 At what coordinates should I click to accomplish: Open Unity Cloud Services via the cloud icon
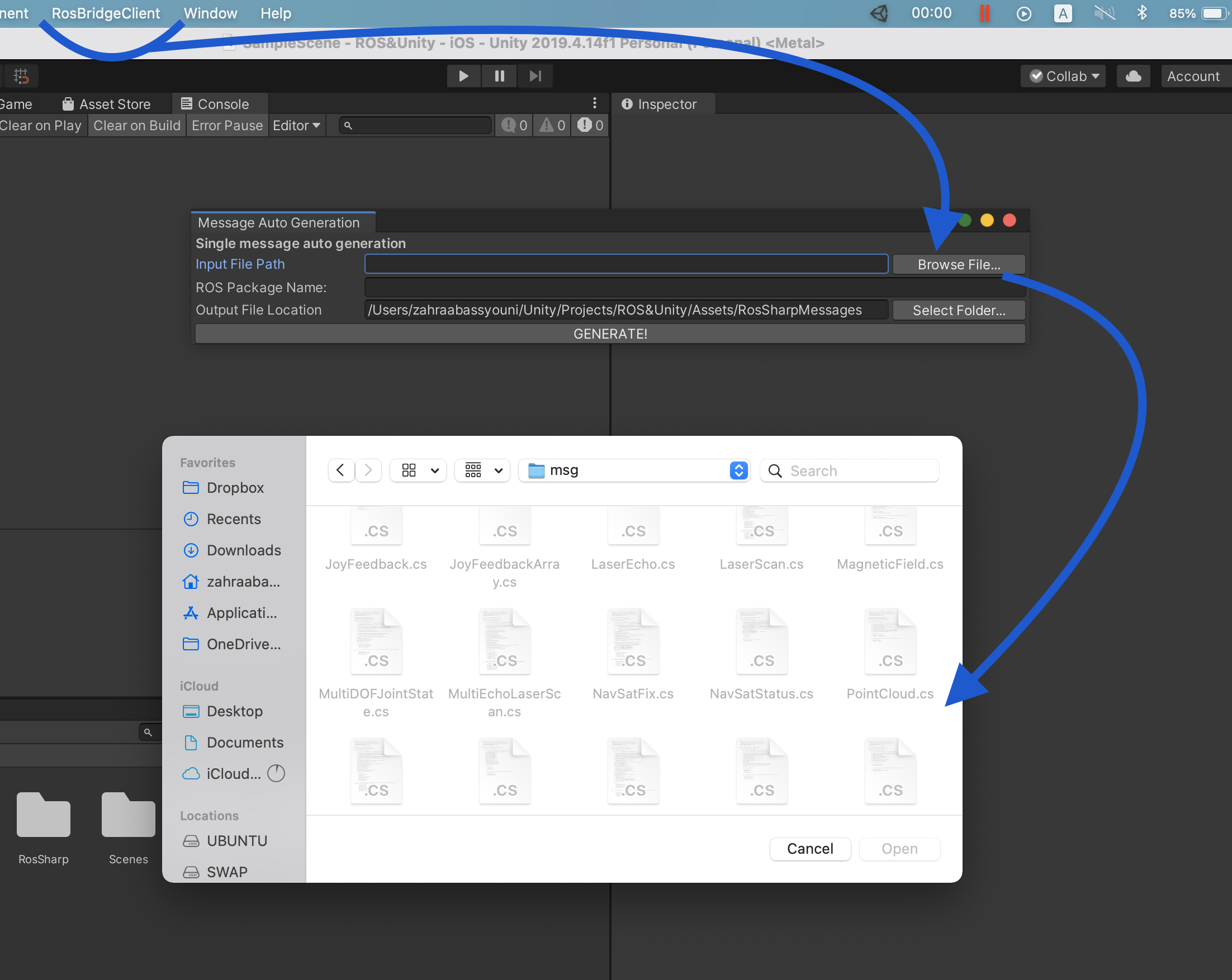[x=1133, y=75]
